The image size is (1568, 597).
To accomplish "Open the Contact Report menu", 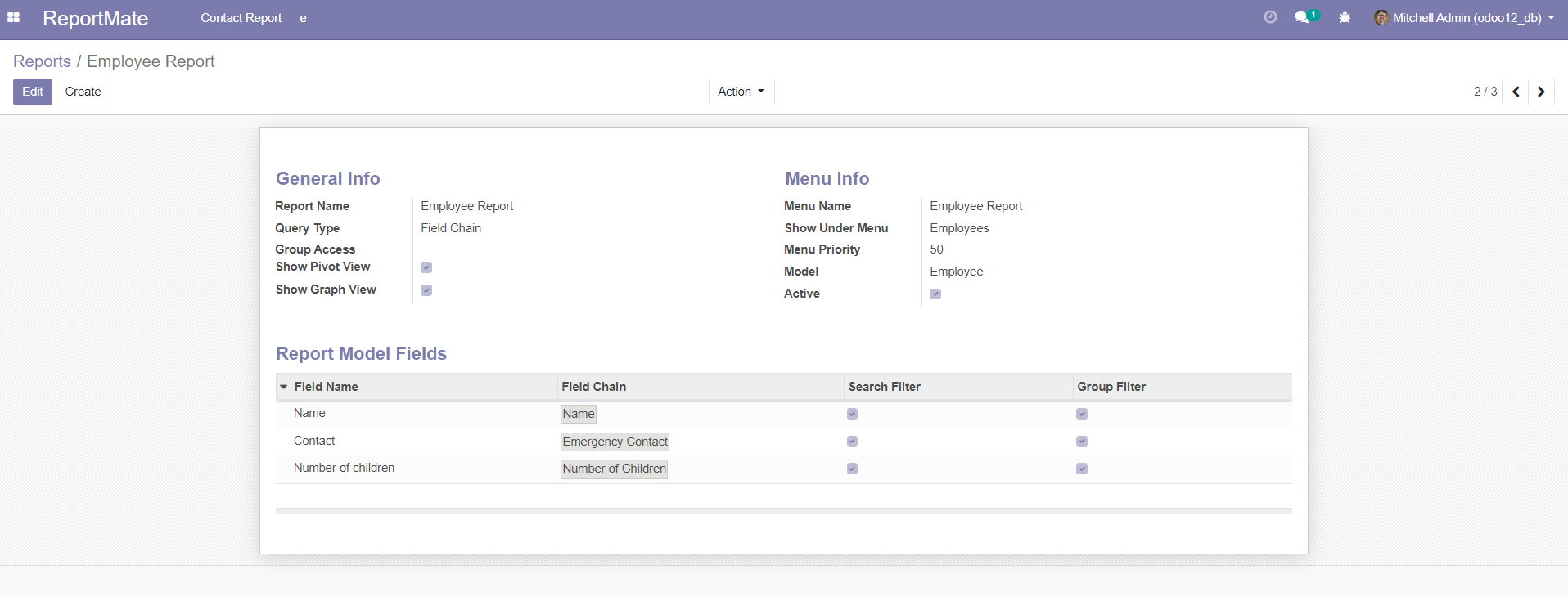I will click(241, 18).
